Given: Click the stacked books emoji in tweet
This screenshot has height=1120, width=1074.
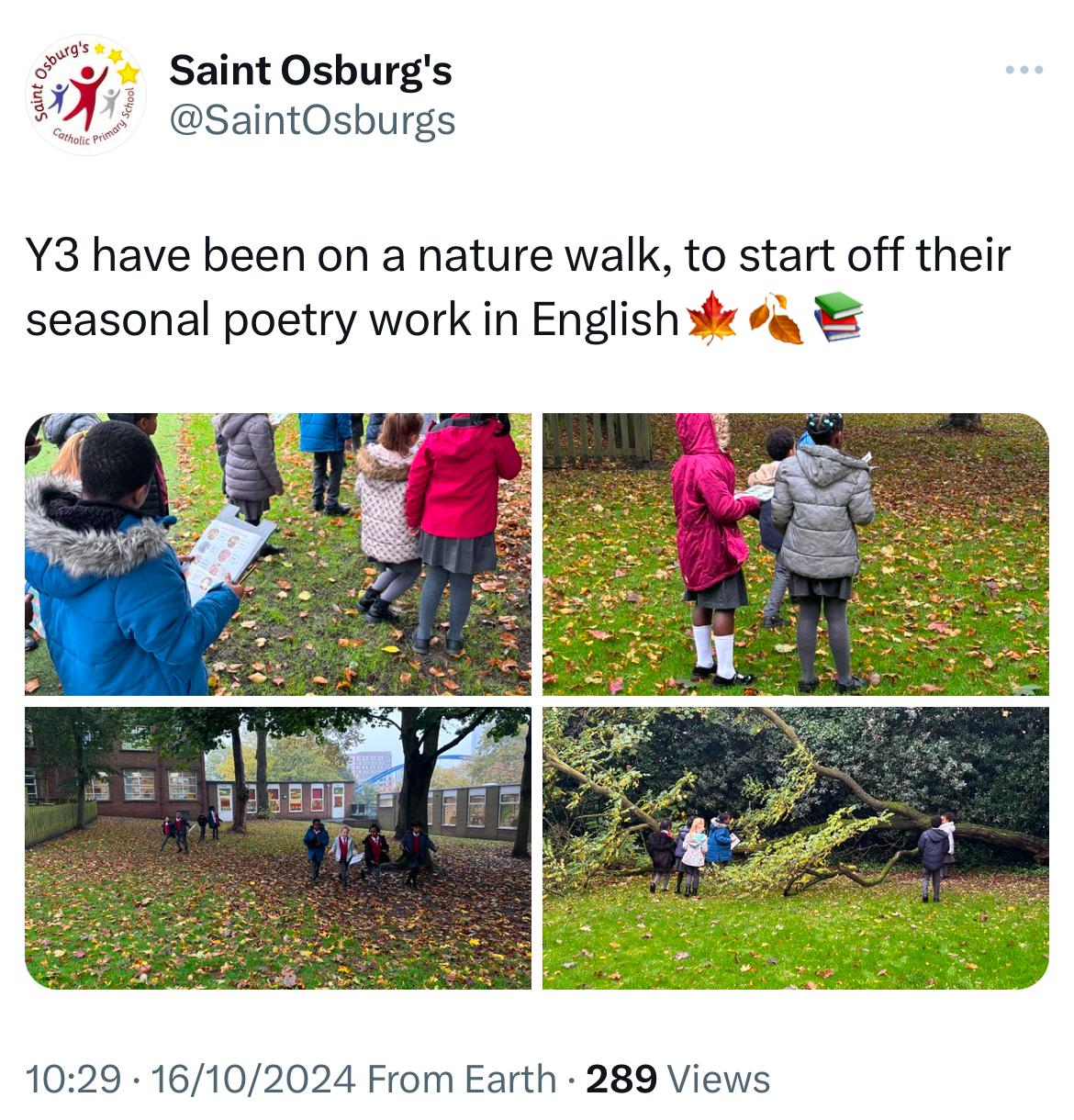Looking at the screenshot, I should 838,317.
